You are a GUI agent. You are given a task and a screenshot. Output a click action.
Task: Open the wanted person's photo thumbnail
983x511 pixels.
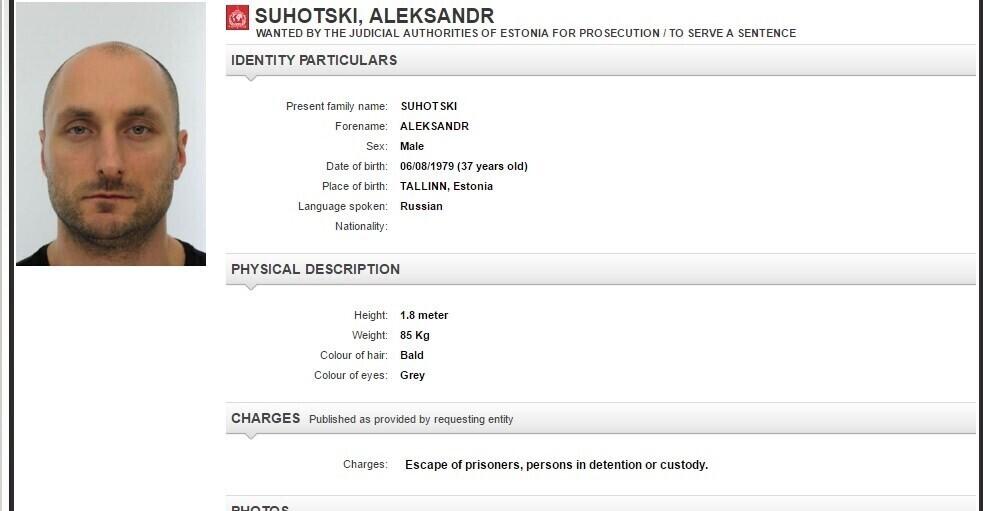pos(111,134)
